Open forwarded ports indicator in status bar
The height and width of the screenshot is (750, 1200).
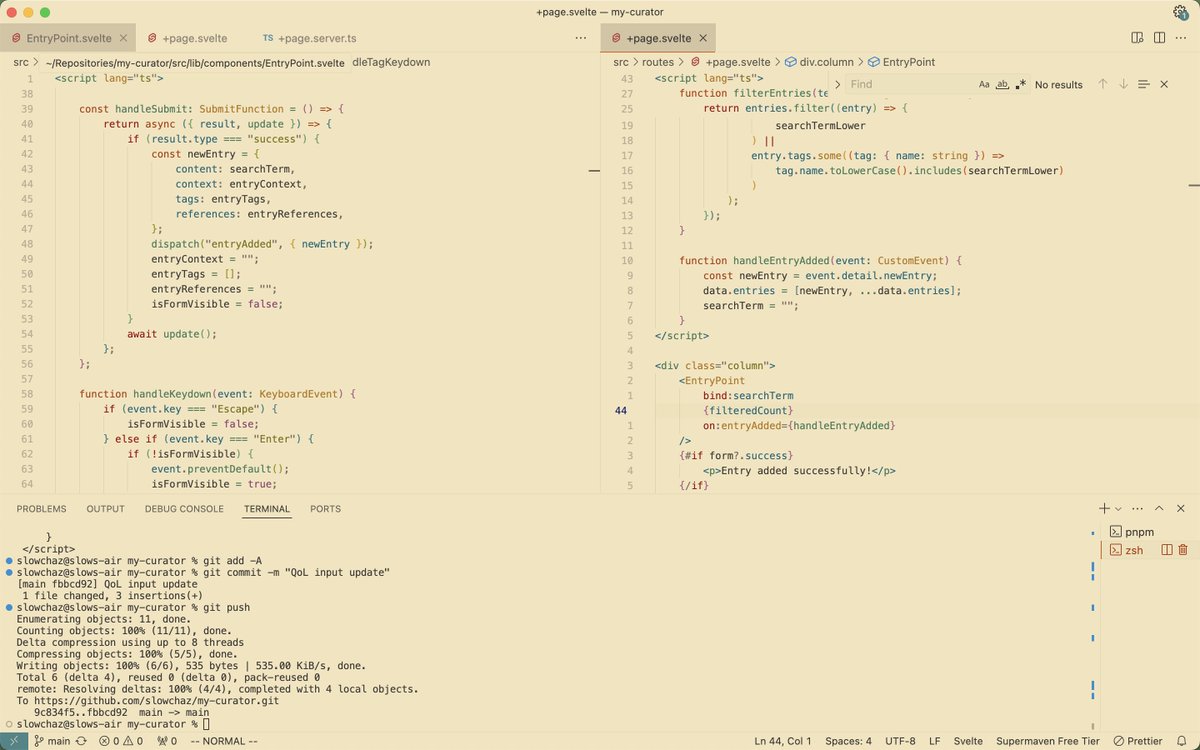pyautogui.click(x=166, y=741)
